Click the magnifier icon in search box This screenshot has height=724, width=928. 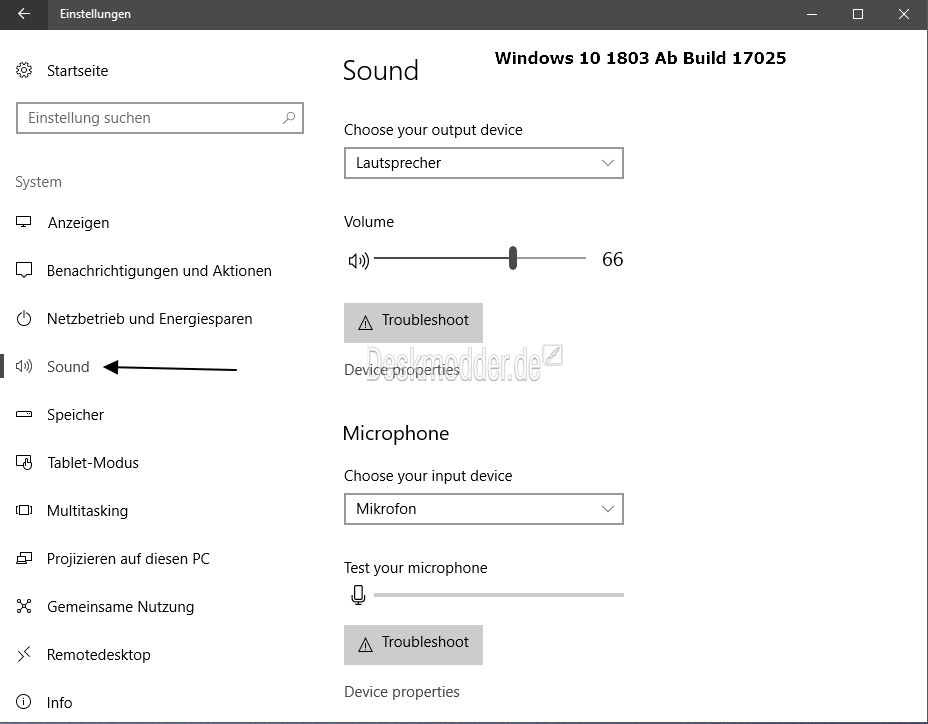pyautogui.click(x=289, y=118)
